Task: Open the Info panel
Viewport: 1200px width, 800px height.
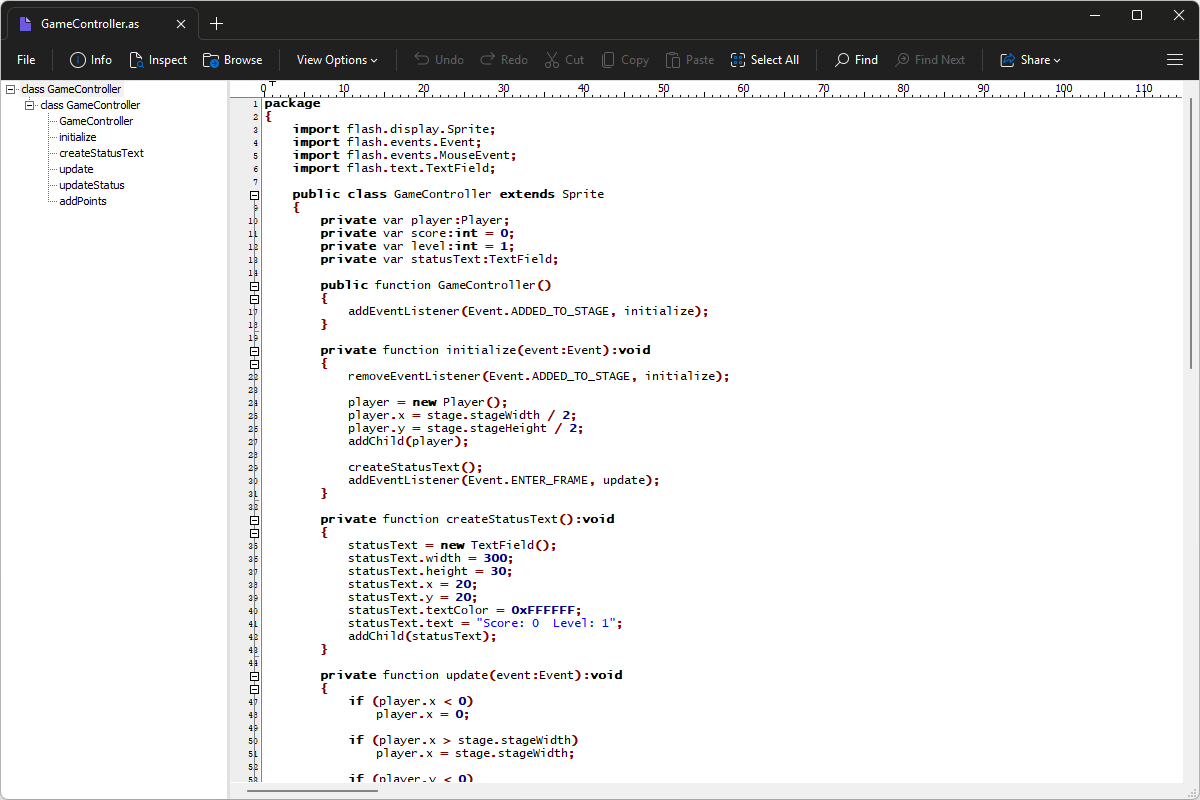Action: click(90, 60)
